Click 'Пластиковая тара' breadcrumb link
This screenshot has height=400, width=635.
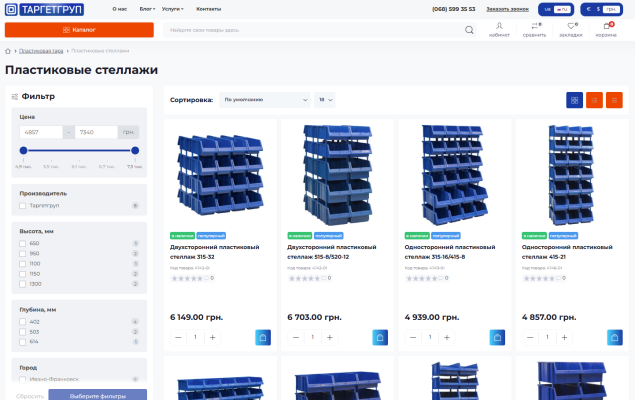click(41, 51)
